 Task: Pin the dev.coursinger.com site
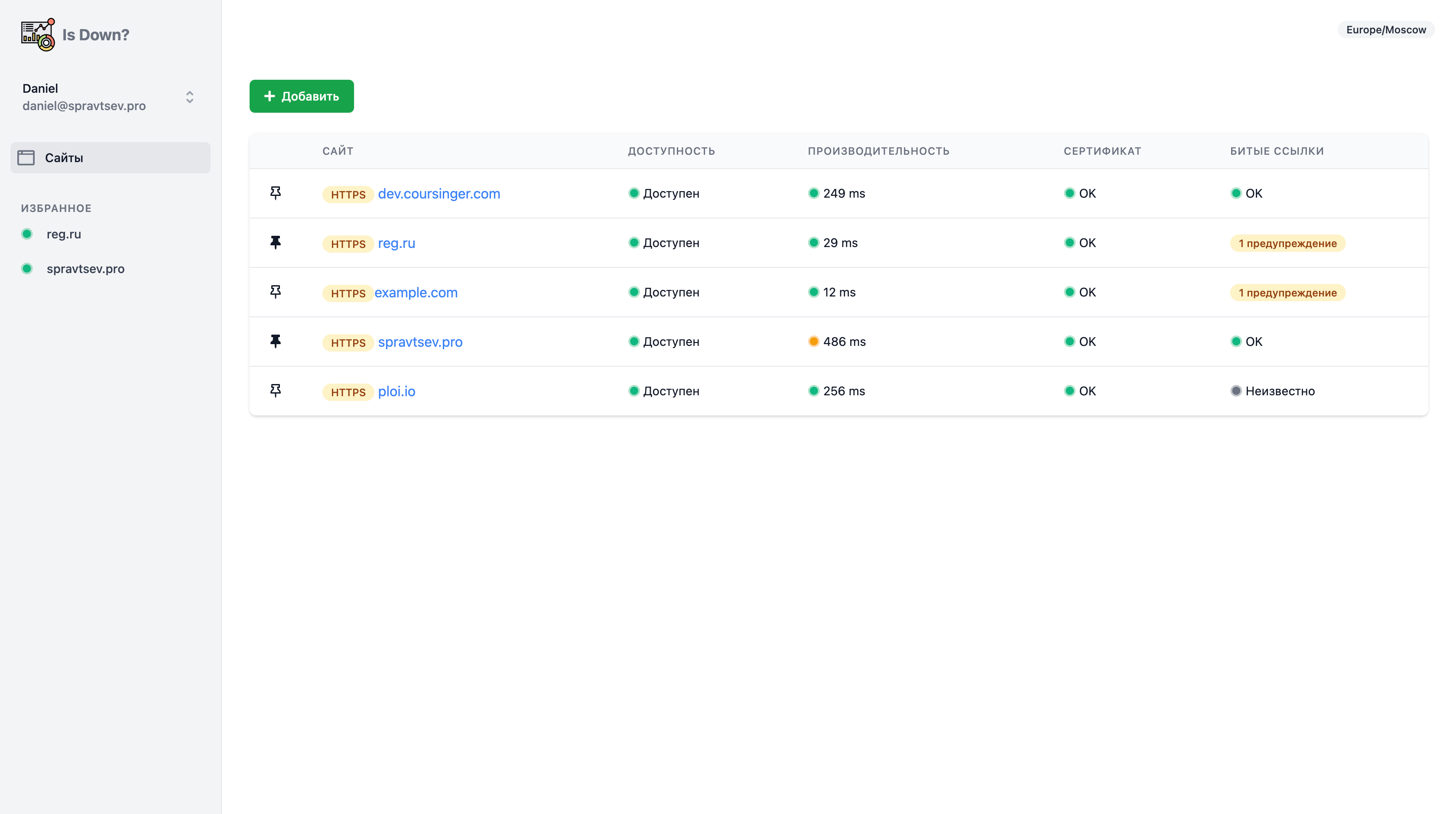pyautogui.click(x=275, y=193)
